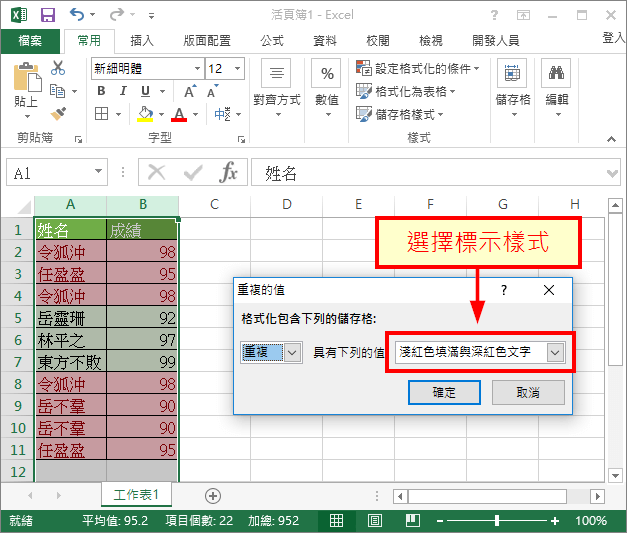Viewport: 627px width, 533px height.
Task: Open the font size dropdown
Action: [x=246, y=69]
